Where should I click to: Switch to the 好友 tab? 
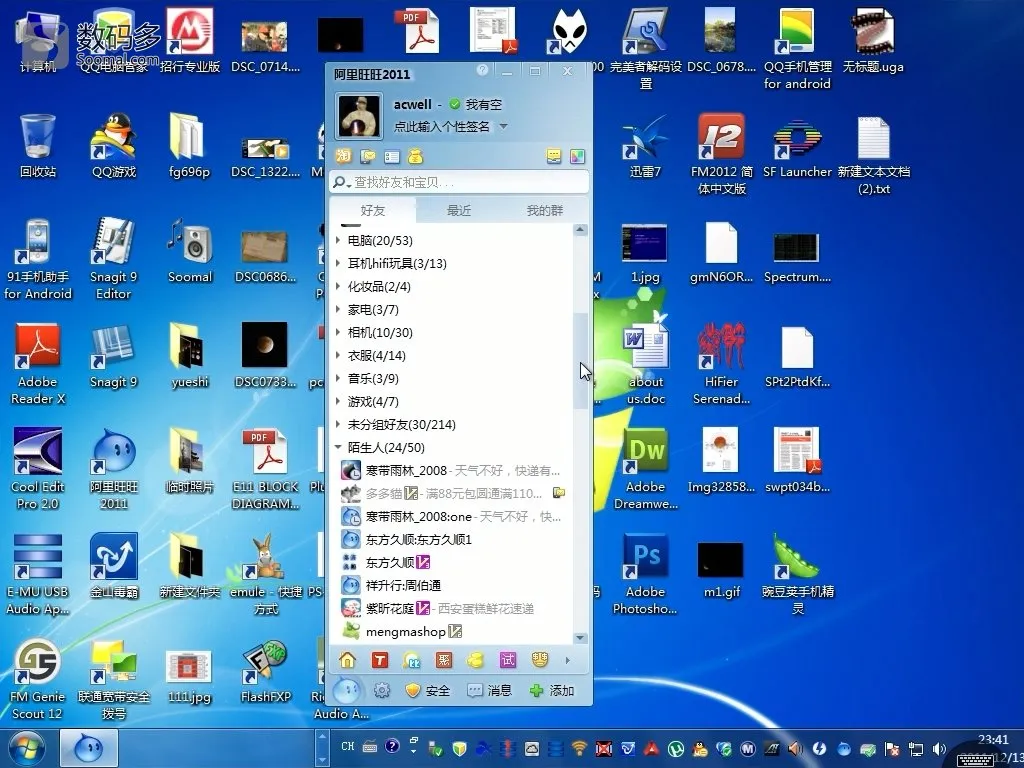point(372,210)
